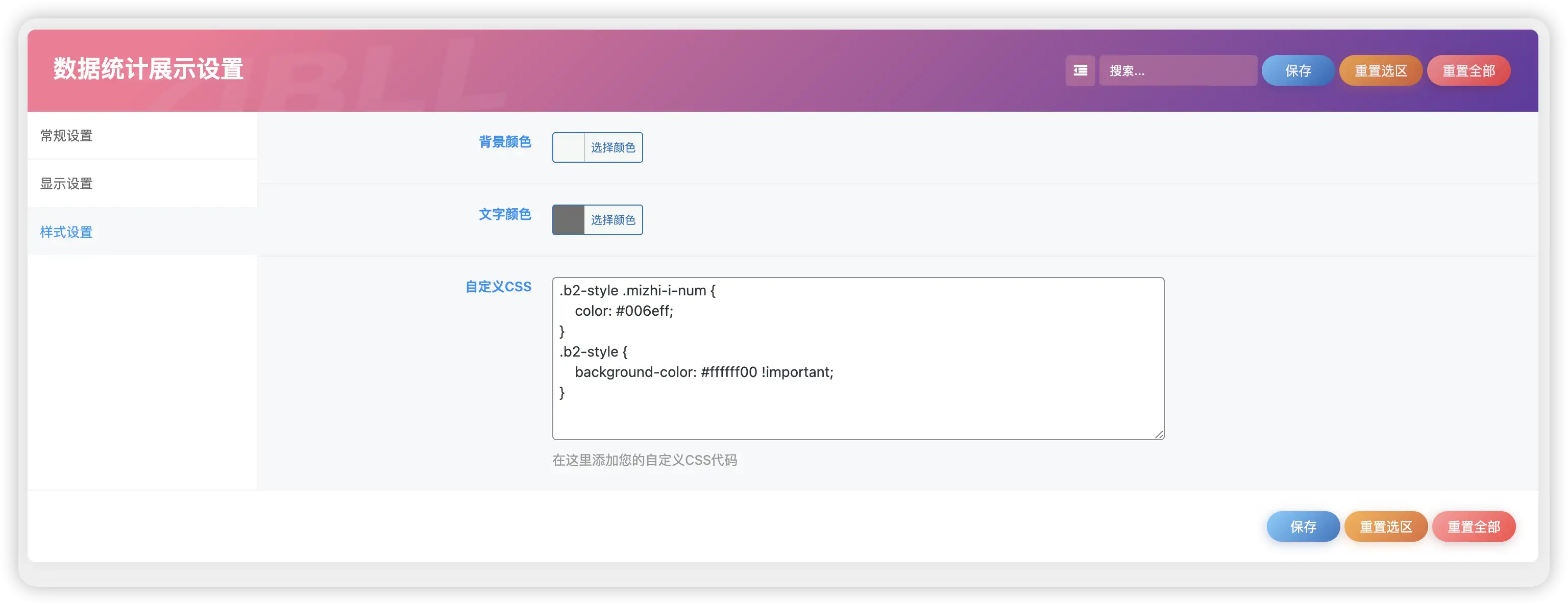Click the 背景颜色 field label
This screenshot has height=605, width=1568.
505,142
